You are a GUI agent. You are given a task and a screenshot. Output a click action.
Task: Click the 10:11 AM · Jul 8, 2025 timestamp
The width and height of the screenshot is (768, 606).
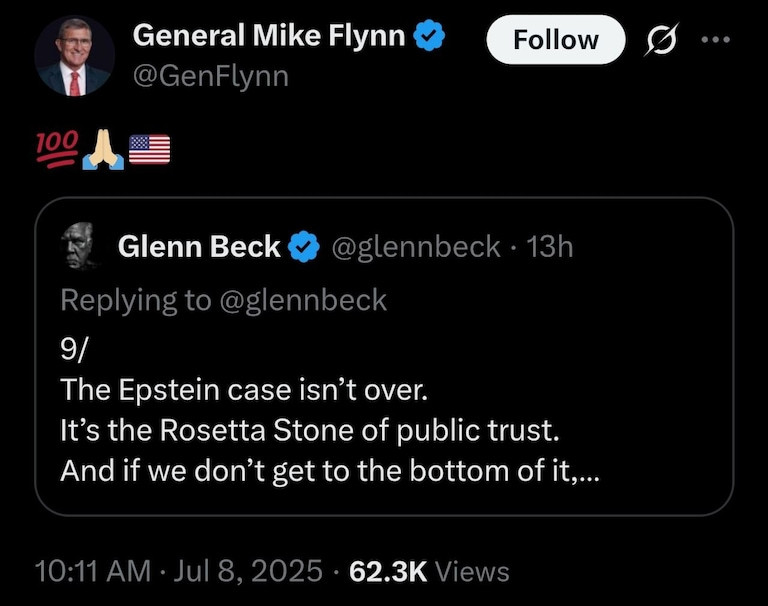tap(178, 571)
